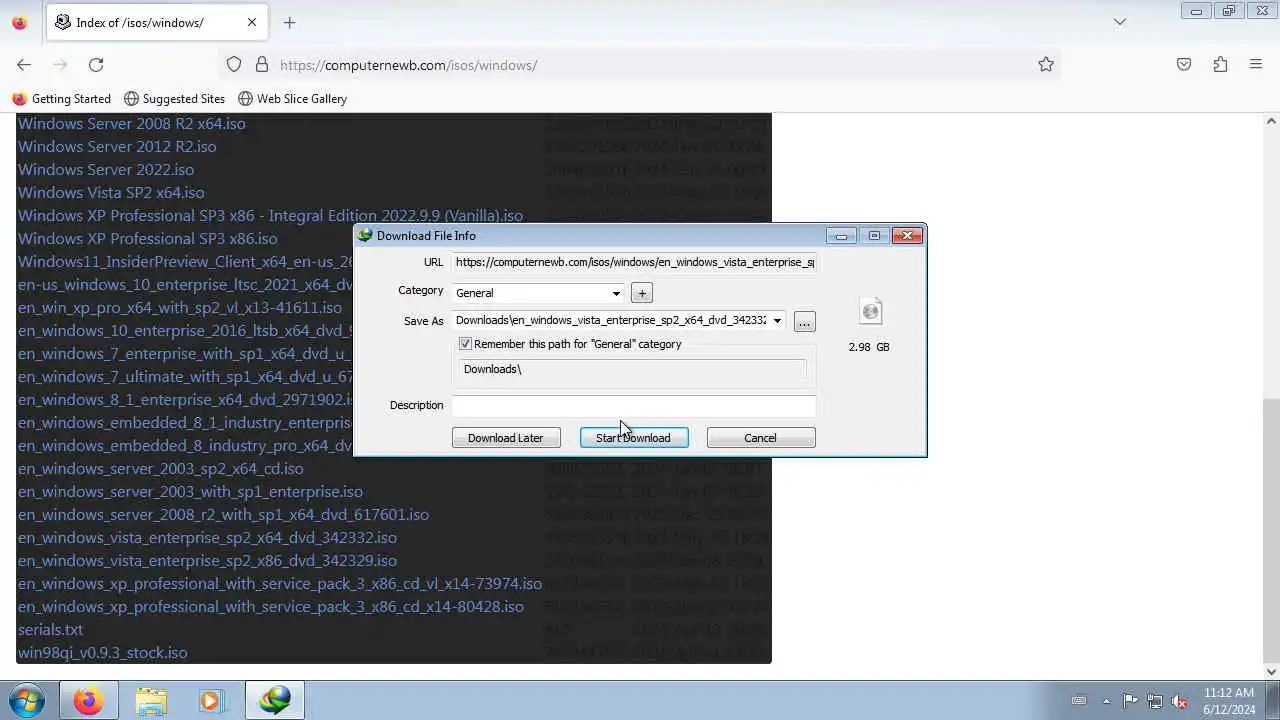This screenshot has height=720, width=1280.
Task: Open Windows XP Professional SP3 x86.iso link
Action: click(148, 239)
